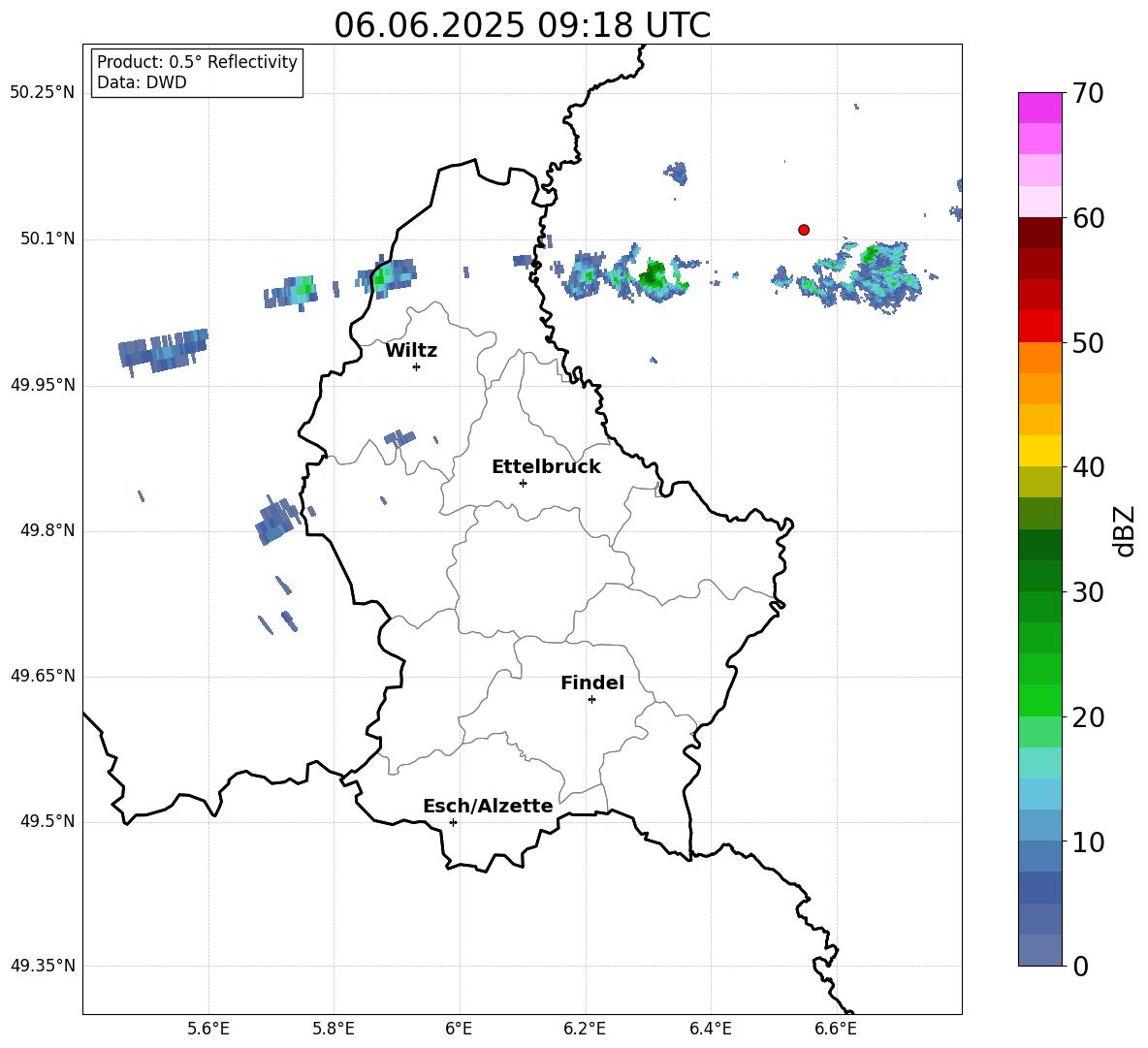Click the 49.5°N latitude label

48,821
